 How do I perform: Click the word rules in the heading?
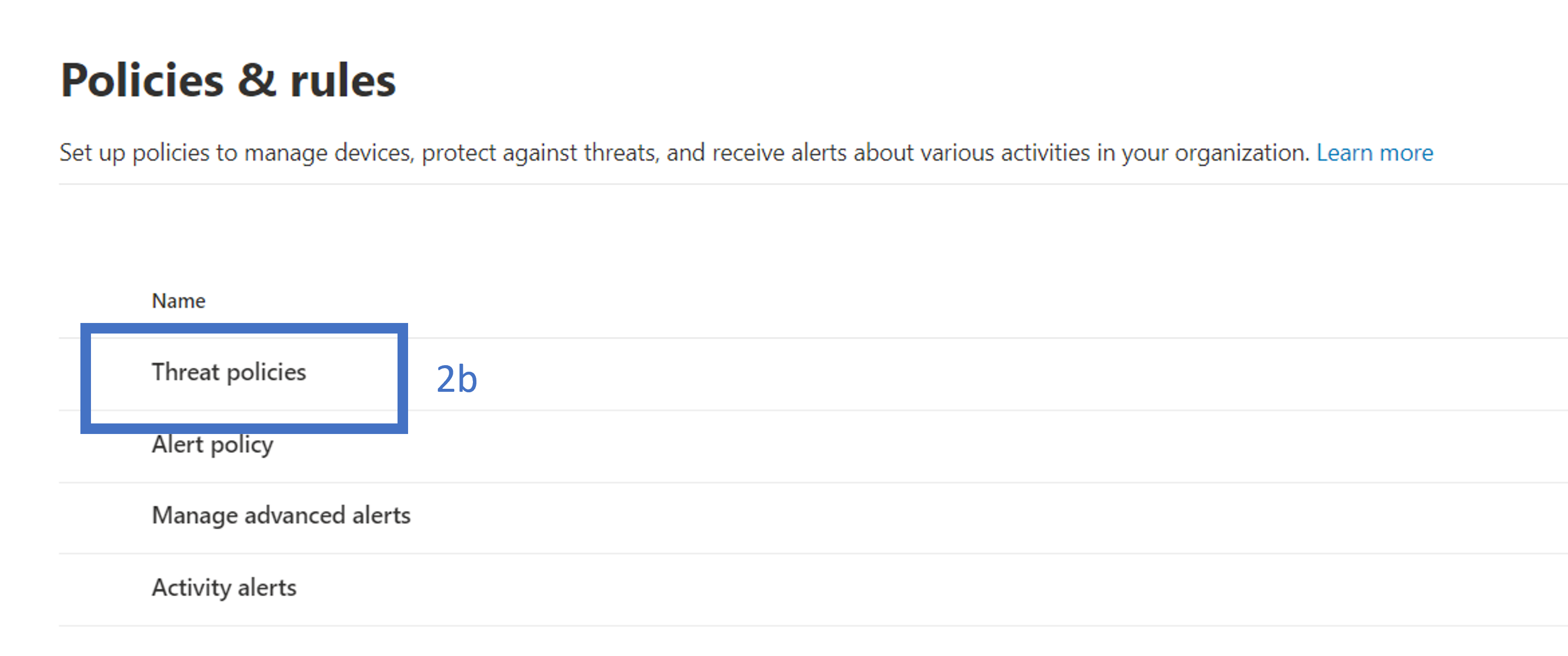pos(343,80)
